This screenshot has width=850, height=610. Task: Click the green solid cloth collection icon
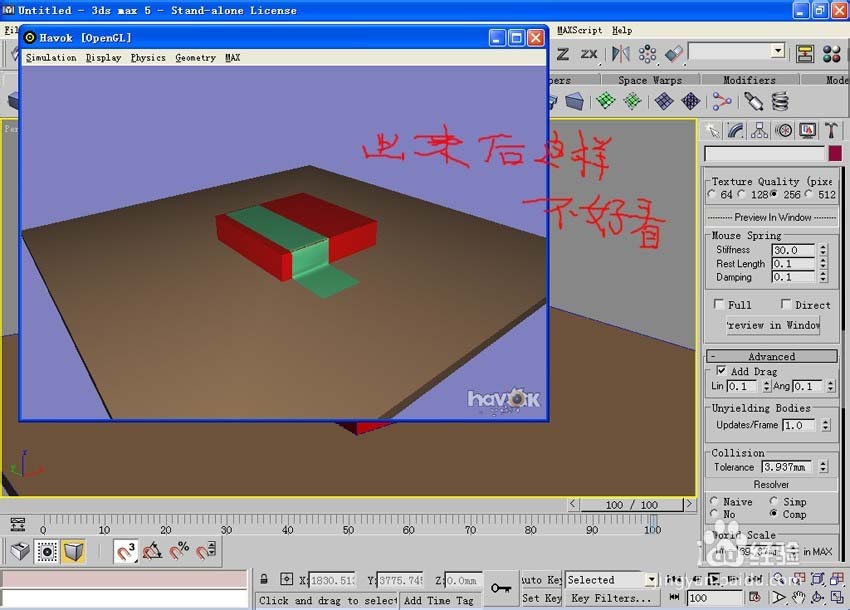click(x=606, y=101)
